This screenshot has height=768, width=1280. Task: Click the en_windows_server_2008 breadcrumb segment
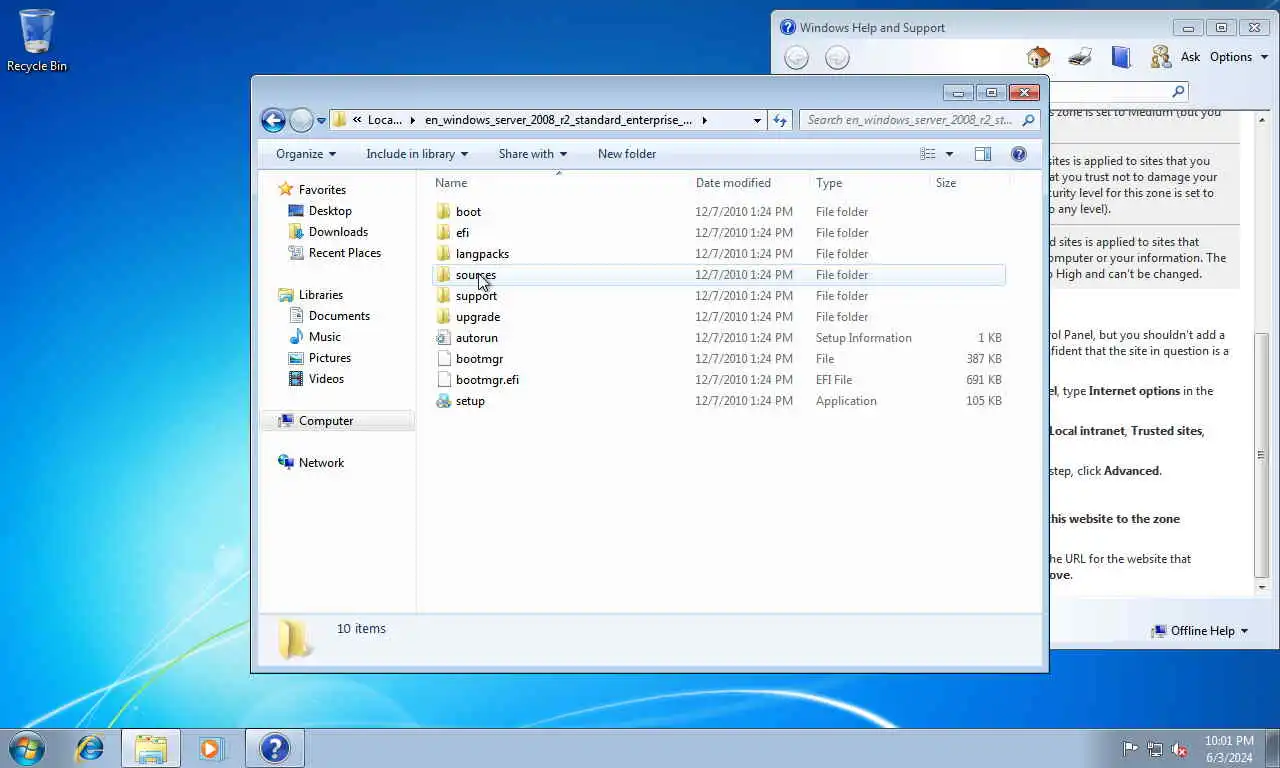click(x=558, y=120)
